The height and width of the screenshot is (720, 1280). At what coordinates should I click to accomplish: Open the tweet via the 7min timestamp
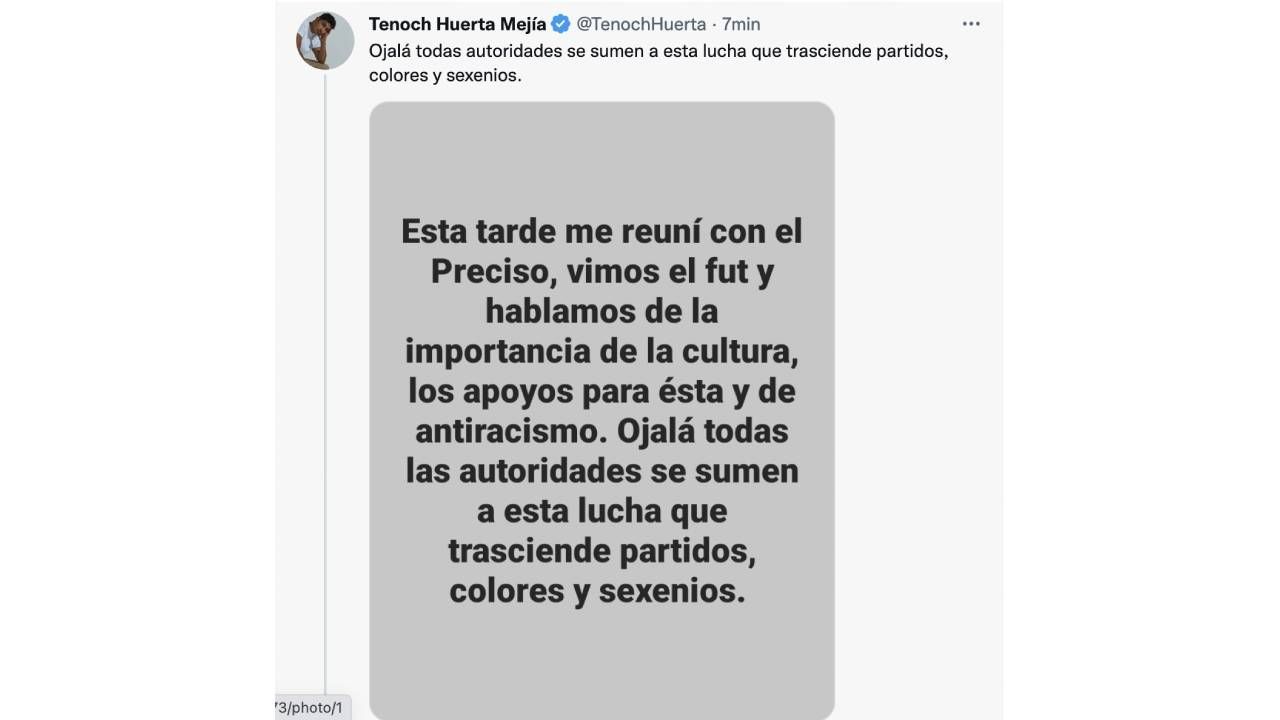click(742, 24)
